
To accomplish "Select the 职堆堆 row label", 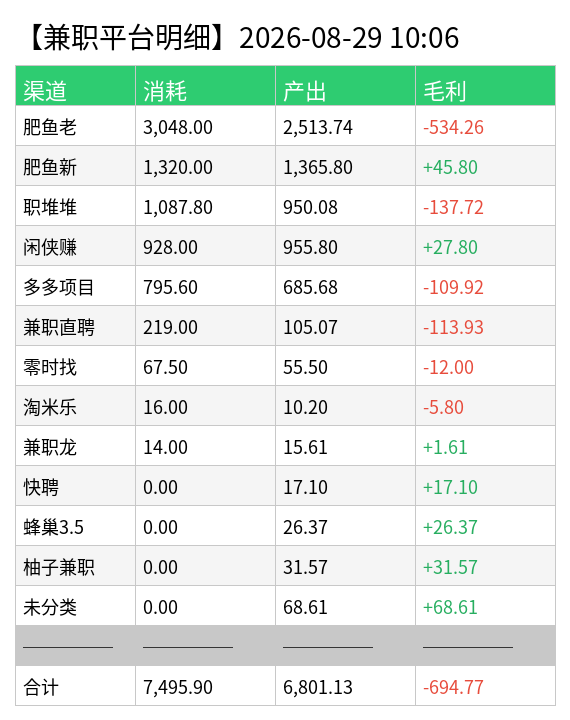I will click(x=50, y=207).
